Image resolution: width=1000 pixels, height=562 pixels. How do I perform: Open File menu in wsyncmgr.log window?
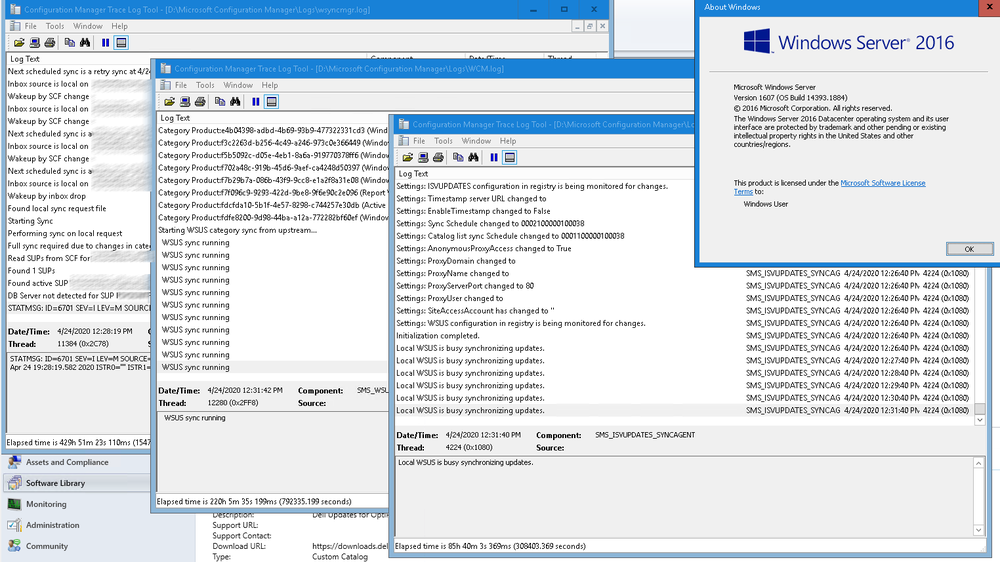31,26
